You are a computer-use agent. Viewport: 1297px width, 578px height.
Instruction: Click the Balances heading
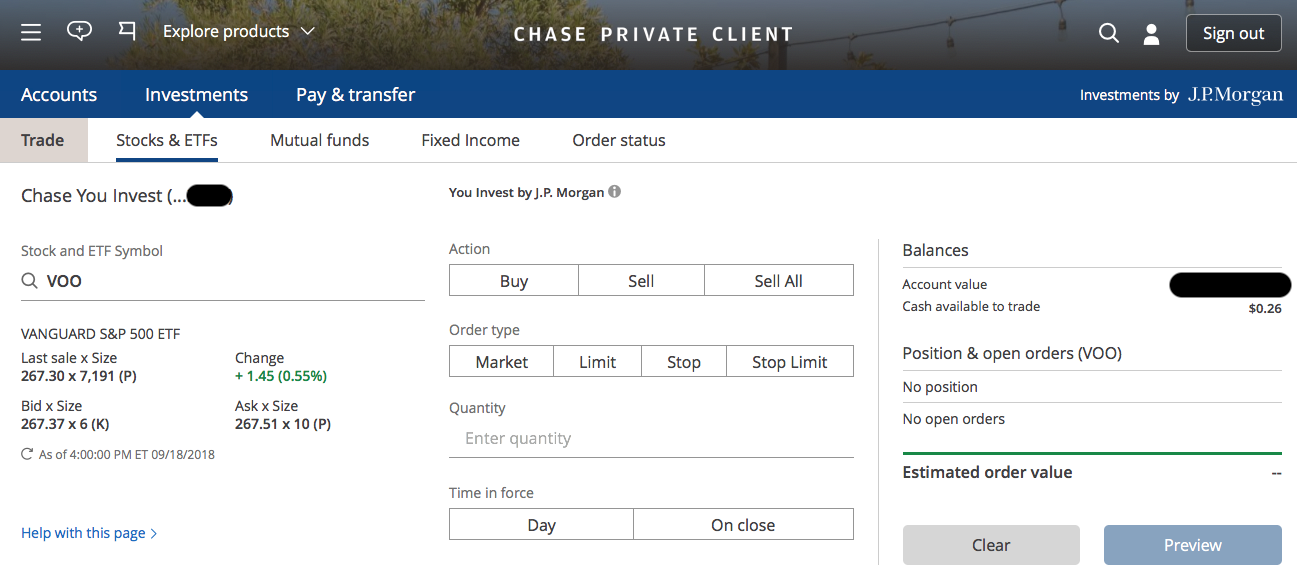coord(935,250)
